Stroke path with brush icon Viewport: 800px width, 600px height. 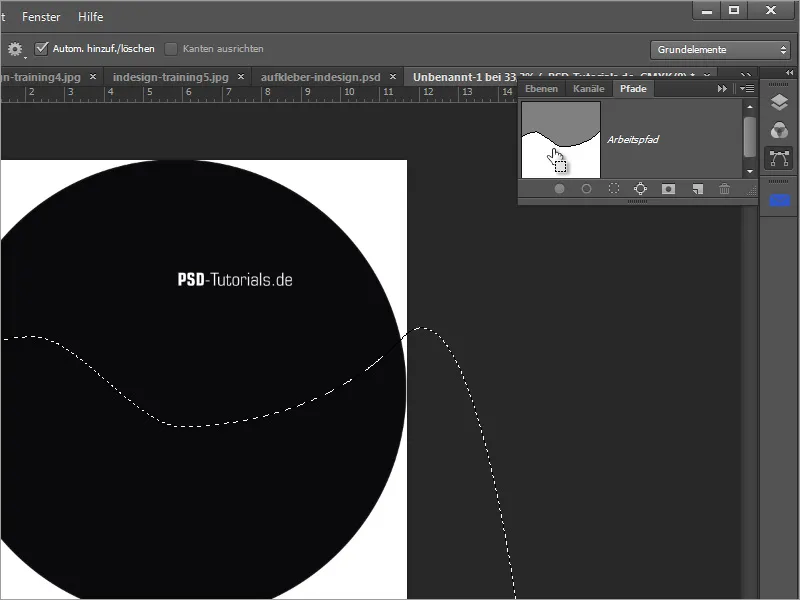(x=586, y=189)
